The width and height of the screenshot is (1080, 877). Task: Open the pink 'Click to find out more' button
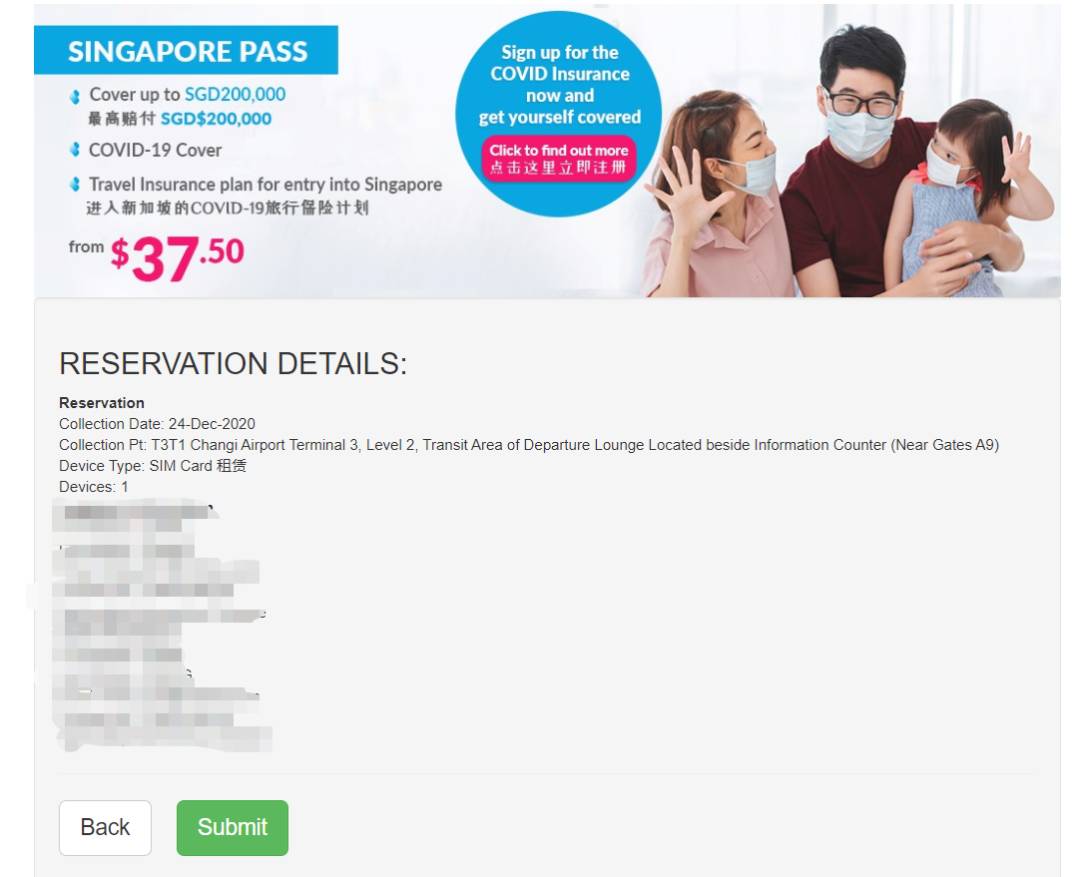tap(559, 158)
